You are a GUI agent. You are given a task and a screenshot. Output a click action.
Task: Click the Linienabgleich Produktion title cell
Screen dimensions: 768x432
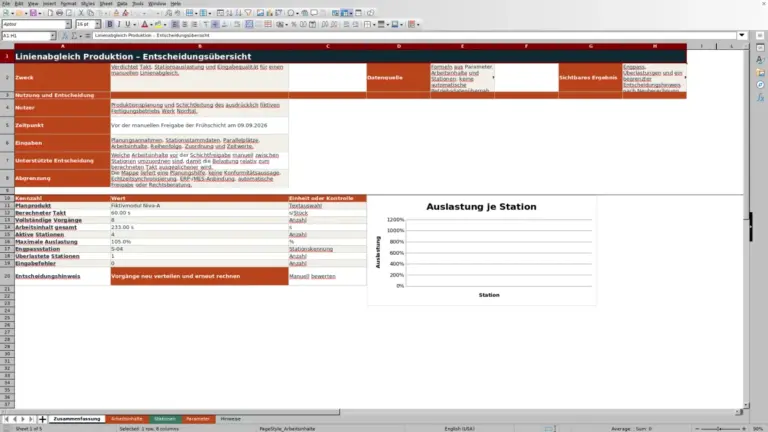click(x=350, y=56)
